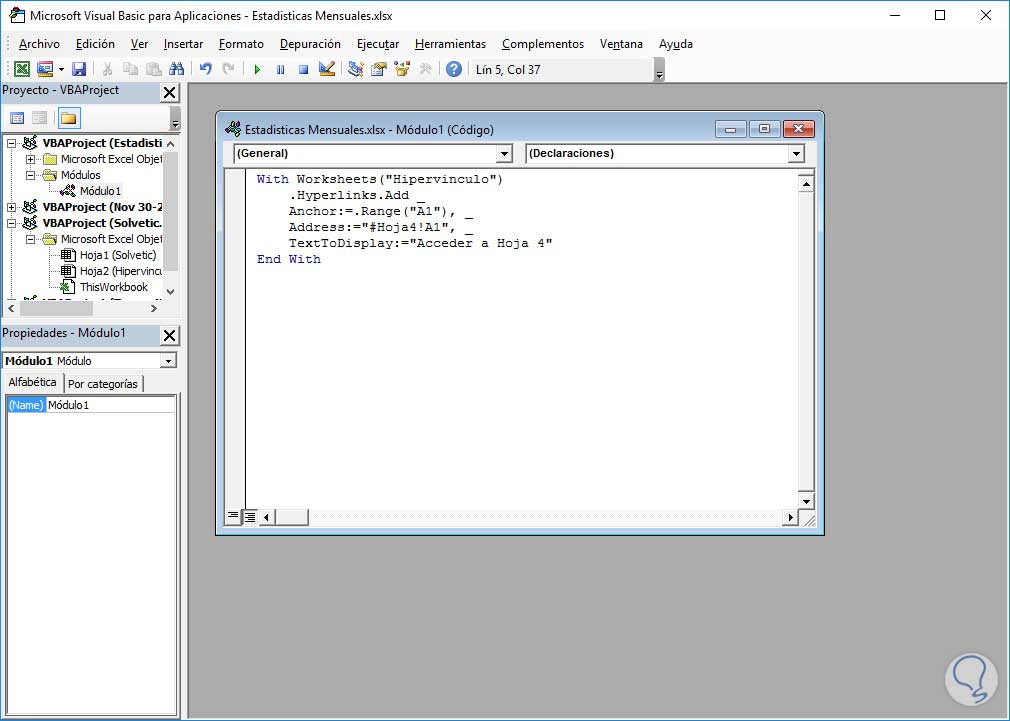Open the Archivo menu
The image size is (1010, 721).
[x=39, y=44]
